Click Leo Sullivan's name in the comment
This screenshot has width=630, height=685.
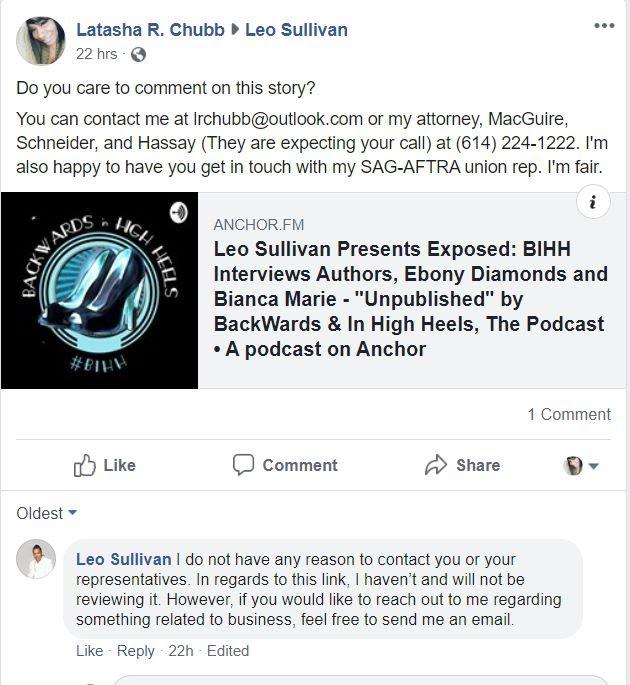124,559
